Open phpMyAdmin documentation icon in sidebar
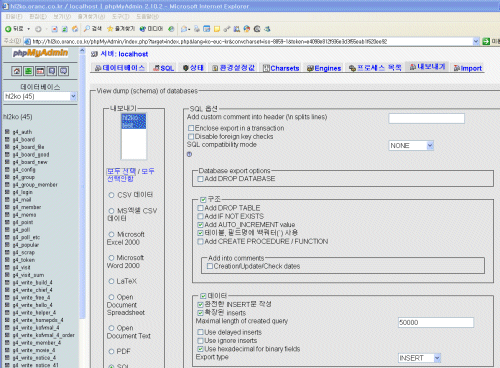This screenshot has height=368, width=500. coord(52,71)
